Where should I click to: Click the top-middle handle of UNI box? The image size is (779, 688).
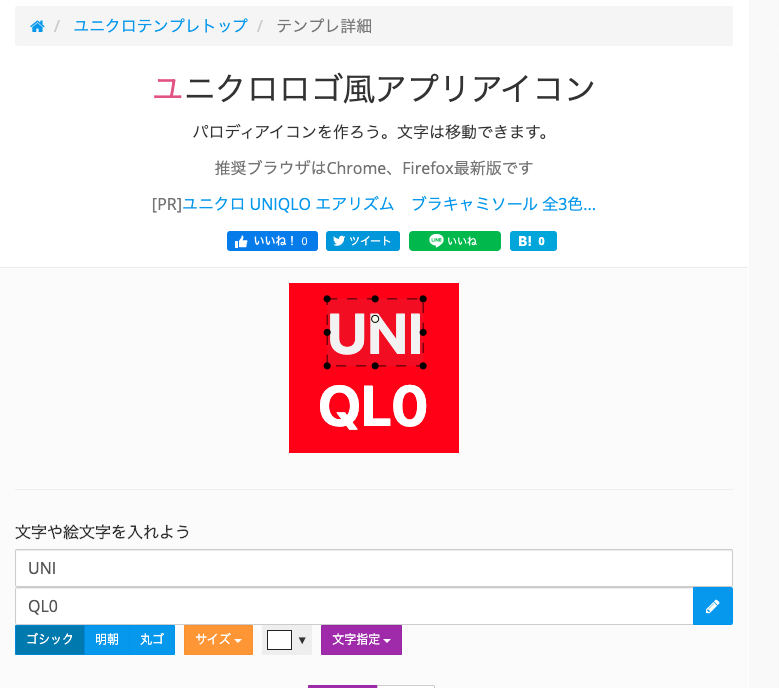pyautogui.click(x=375, y=299)
